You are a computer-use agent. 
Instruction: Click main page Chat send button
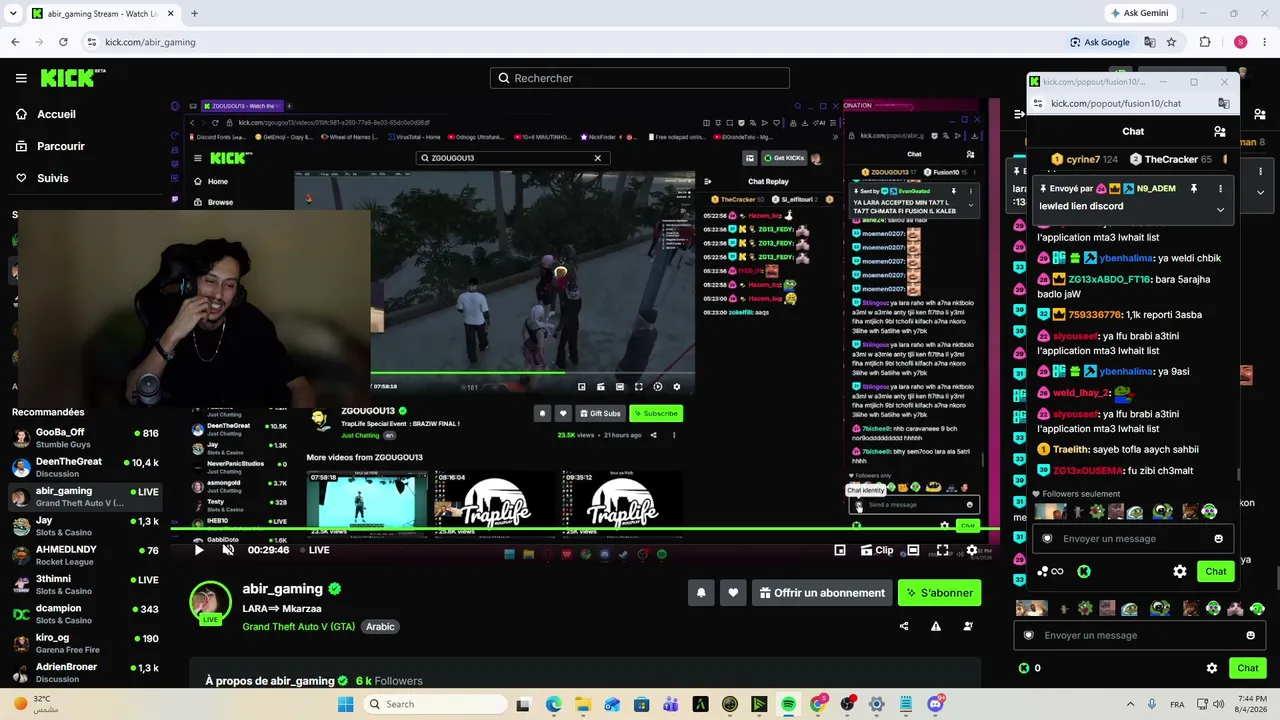click(x=1248, y=668)
